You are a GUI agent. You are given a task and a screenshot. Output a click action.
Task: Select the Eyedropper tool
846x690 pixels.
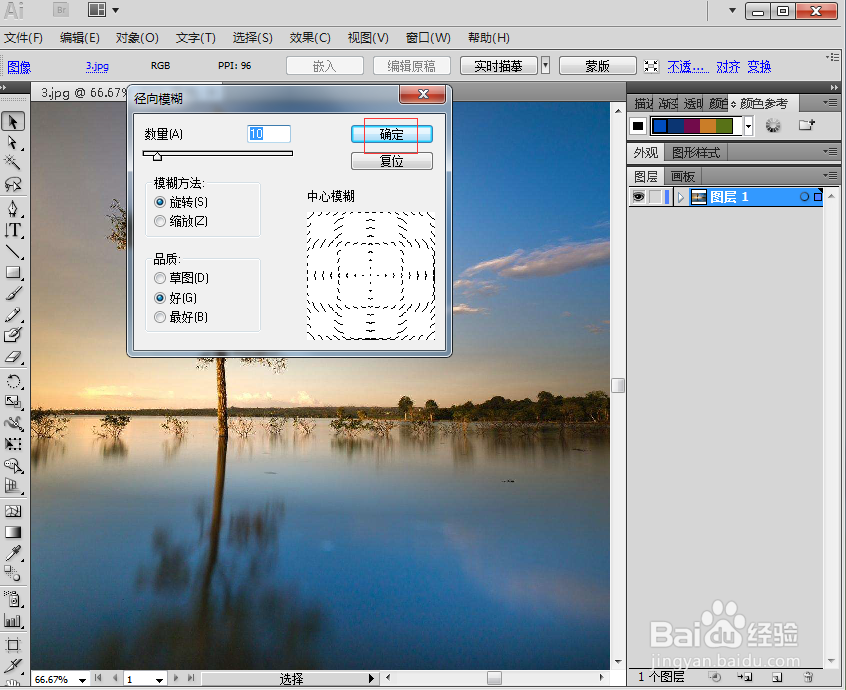tap(12, 554)
